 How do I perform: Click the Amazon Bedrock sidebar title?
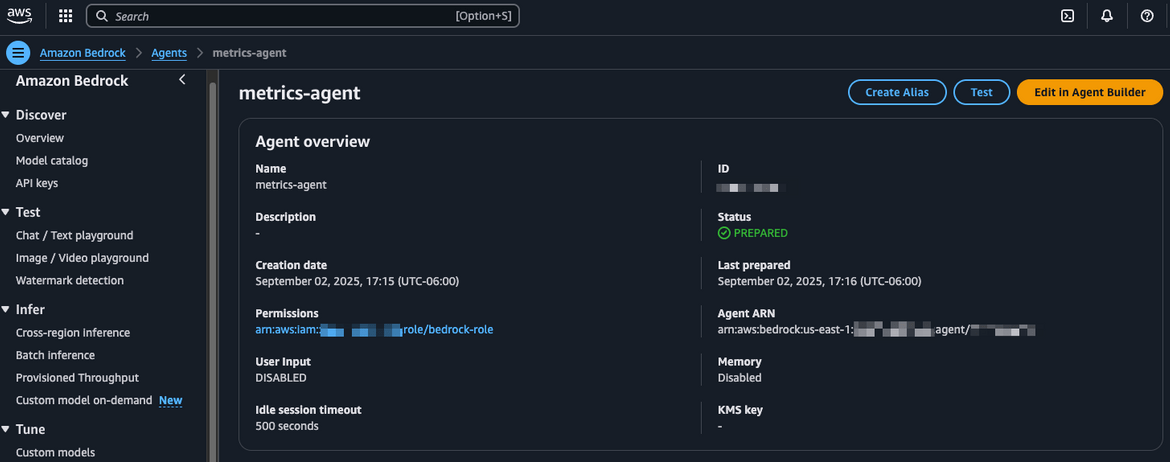pyautogui.click(x=72, y=81)
